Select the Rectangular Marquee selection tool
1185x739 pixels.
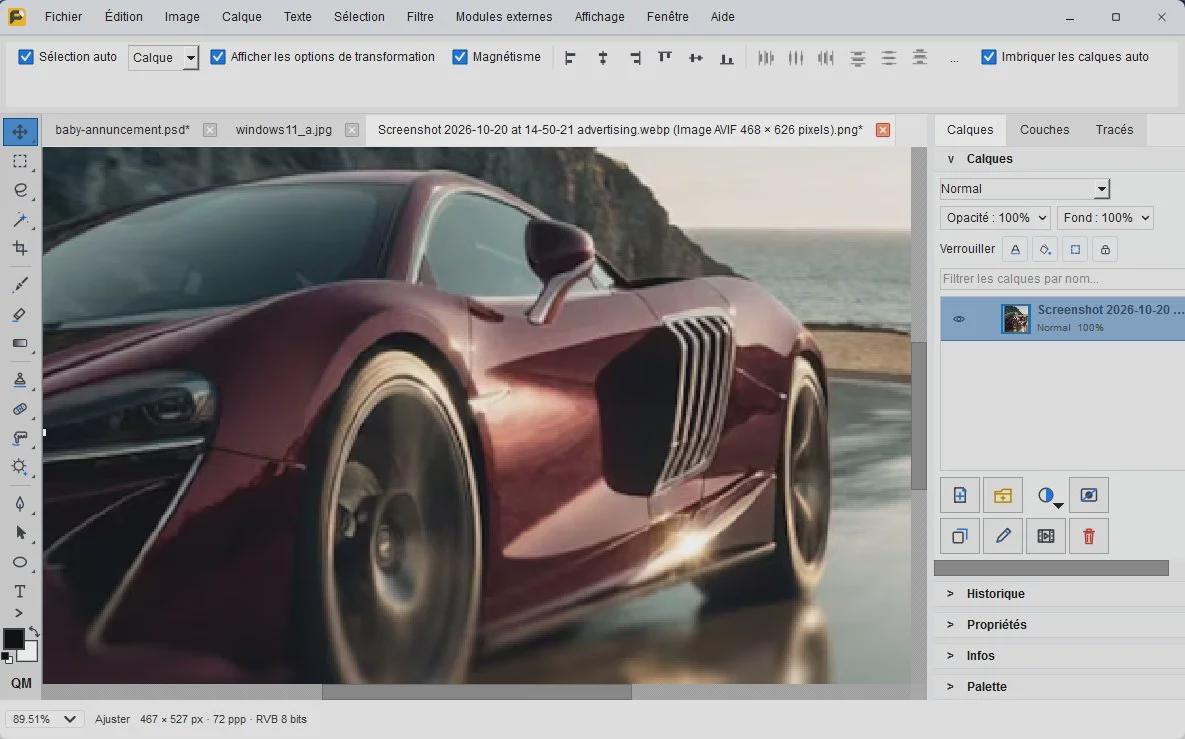20,161
